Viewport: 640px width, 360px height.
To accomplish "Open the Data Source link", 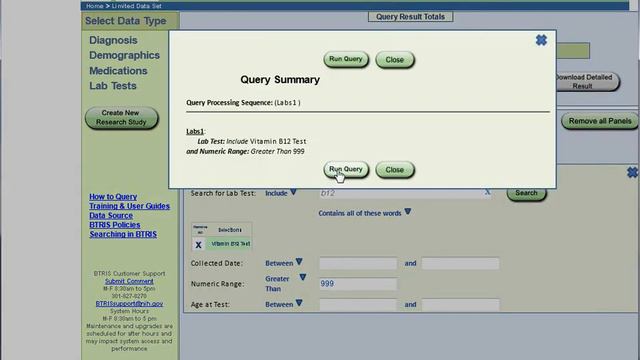I will tap(111, 216).
